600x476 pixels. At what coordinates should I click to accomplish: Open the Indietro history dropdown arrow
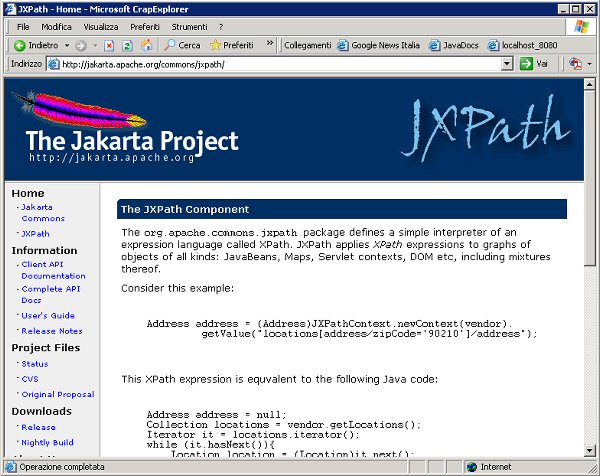tap(67, 46)
